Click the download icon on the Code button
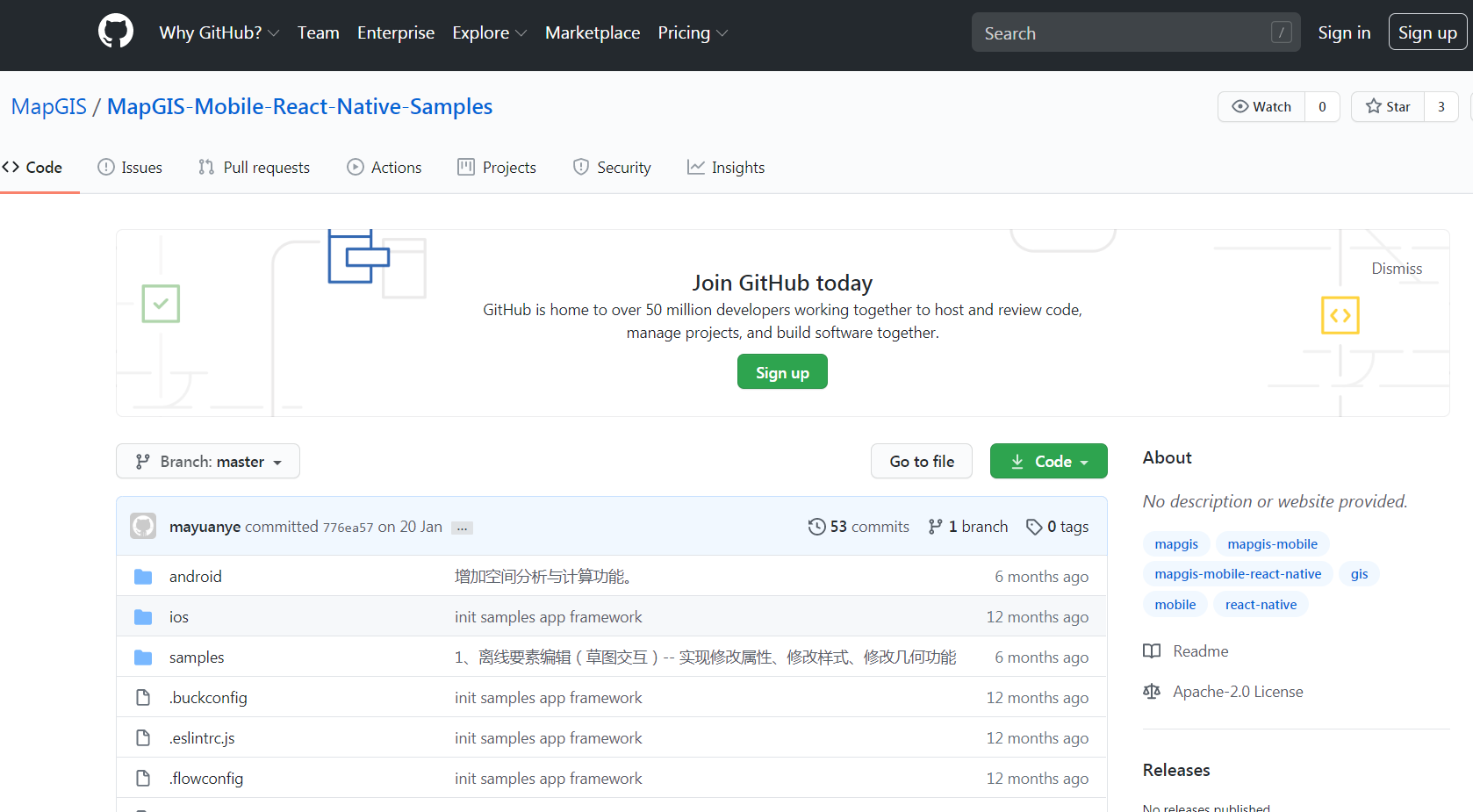1473x812 pixels. click(1017, 462)
